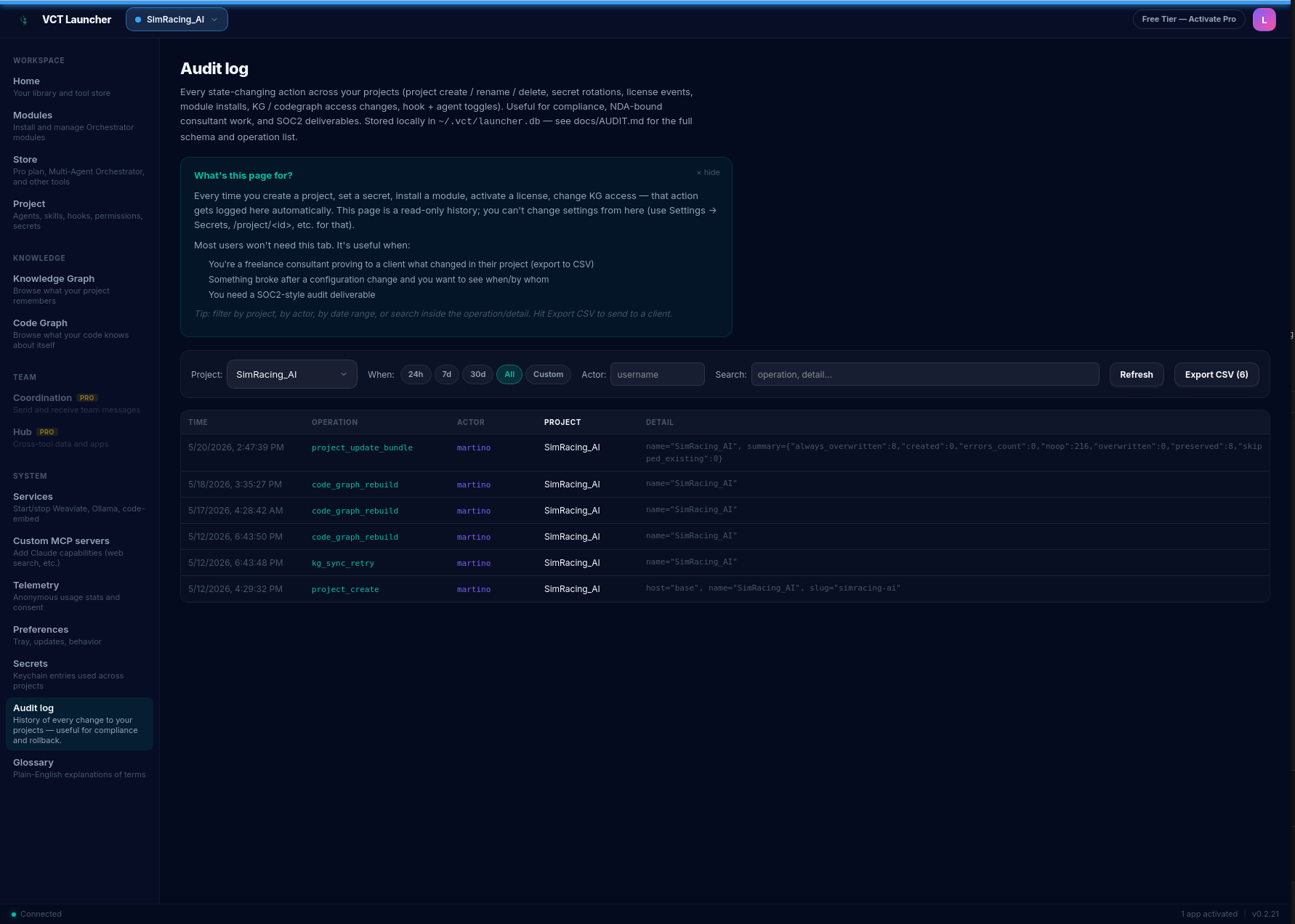The image size is (1295, 924).
Task: Click the ACTOR column header
Action: (470, 422)
